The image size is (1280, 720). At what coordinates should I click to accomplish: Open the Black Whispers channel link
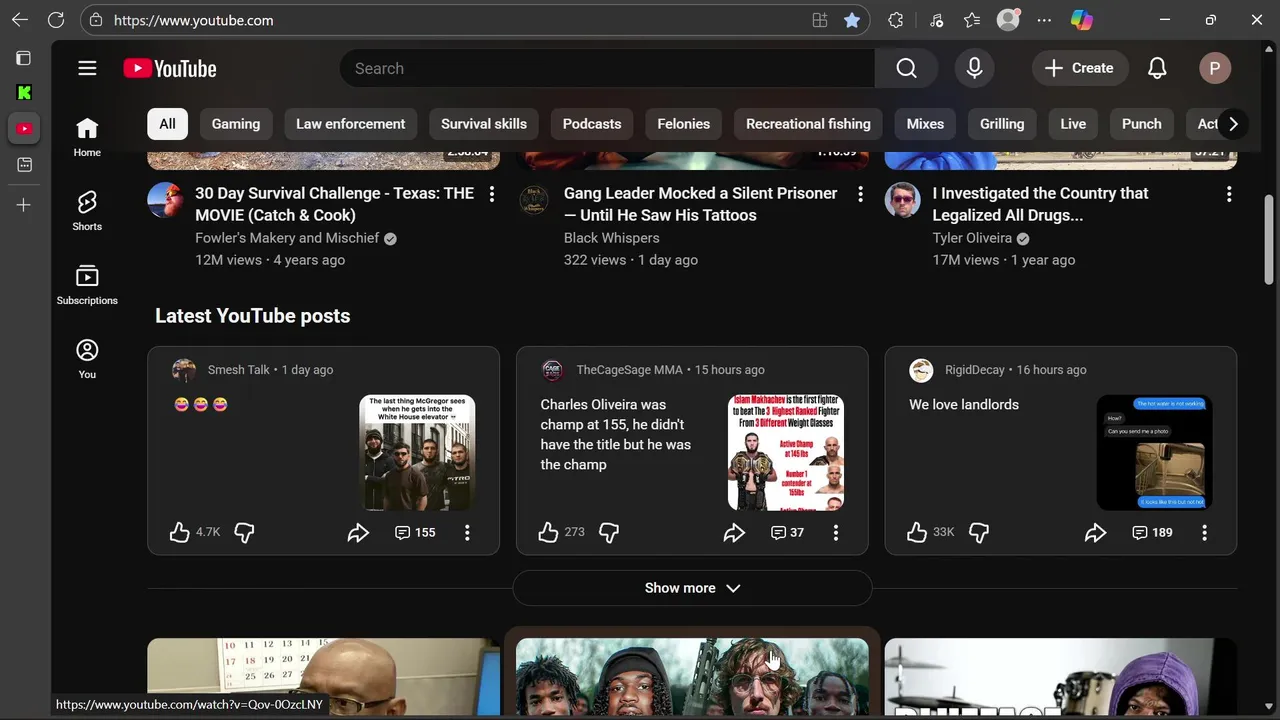(x=612, y=238)
